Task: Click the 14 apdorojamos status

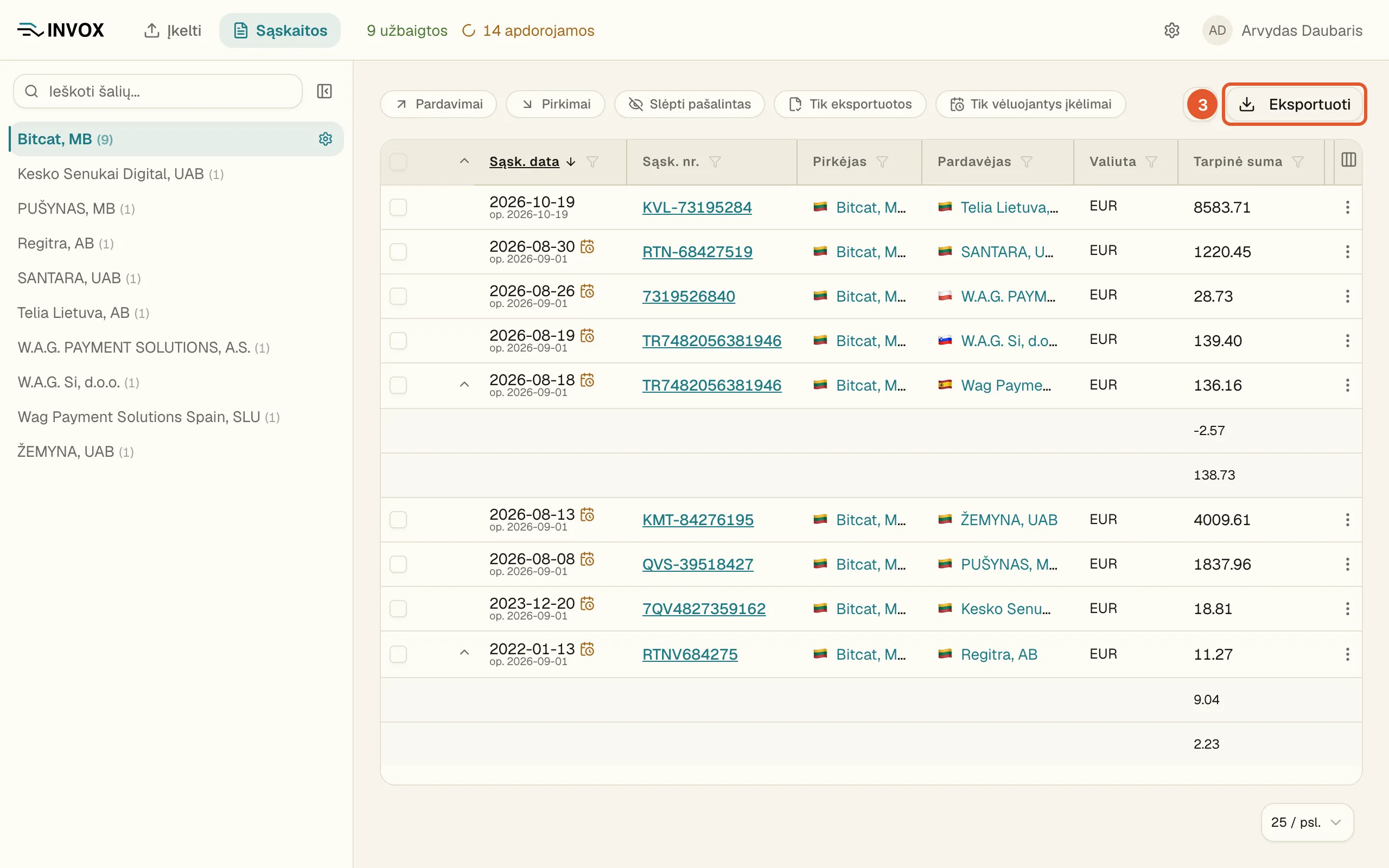Action: (528, 30)
